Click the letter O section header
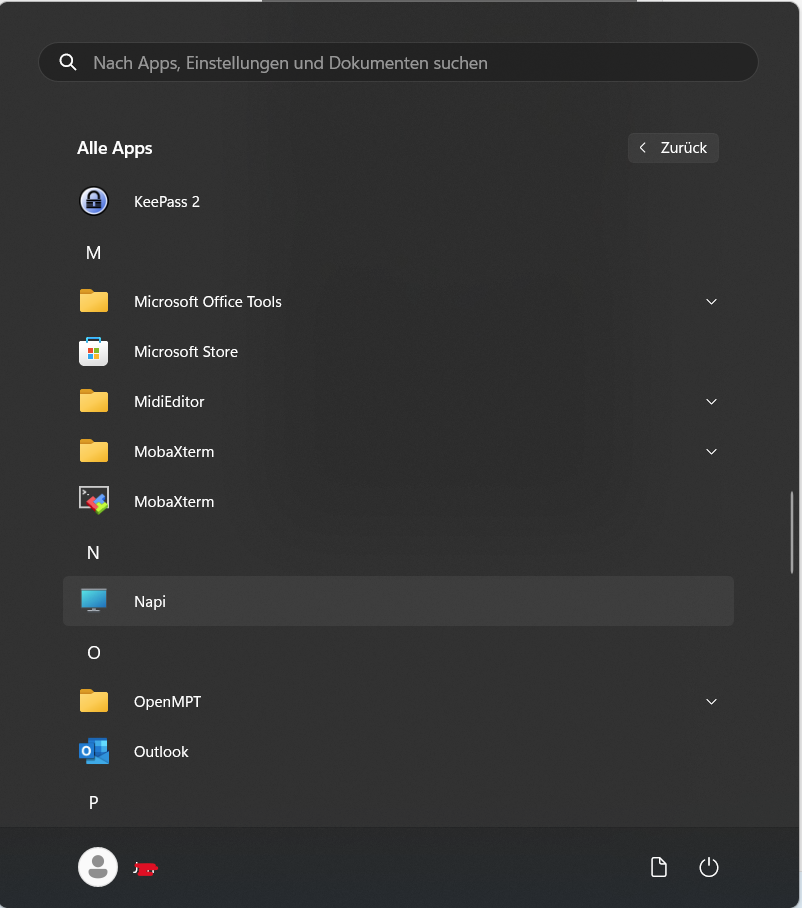 pyautogui.click(x=94, y=652)
